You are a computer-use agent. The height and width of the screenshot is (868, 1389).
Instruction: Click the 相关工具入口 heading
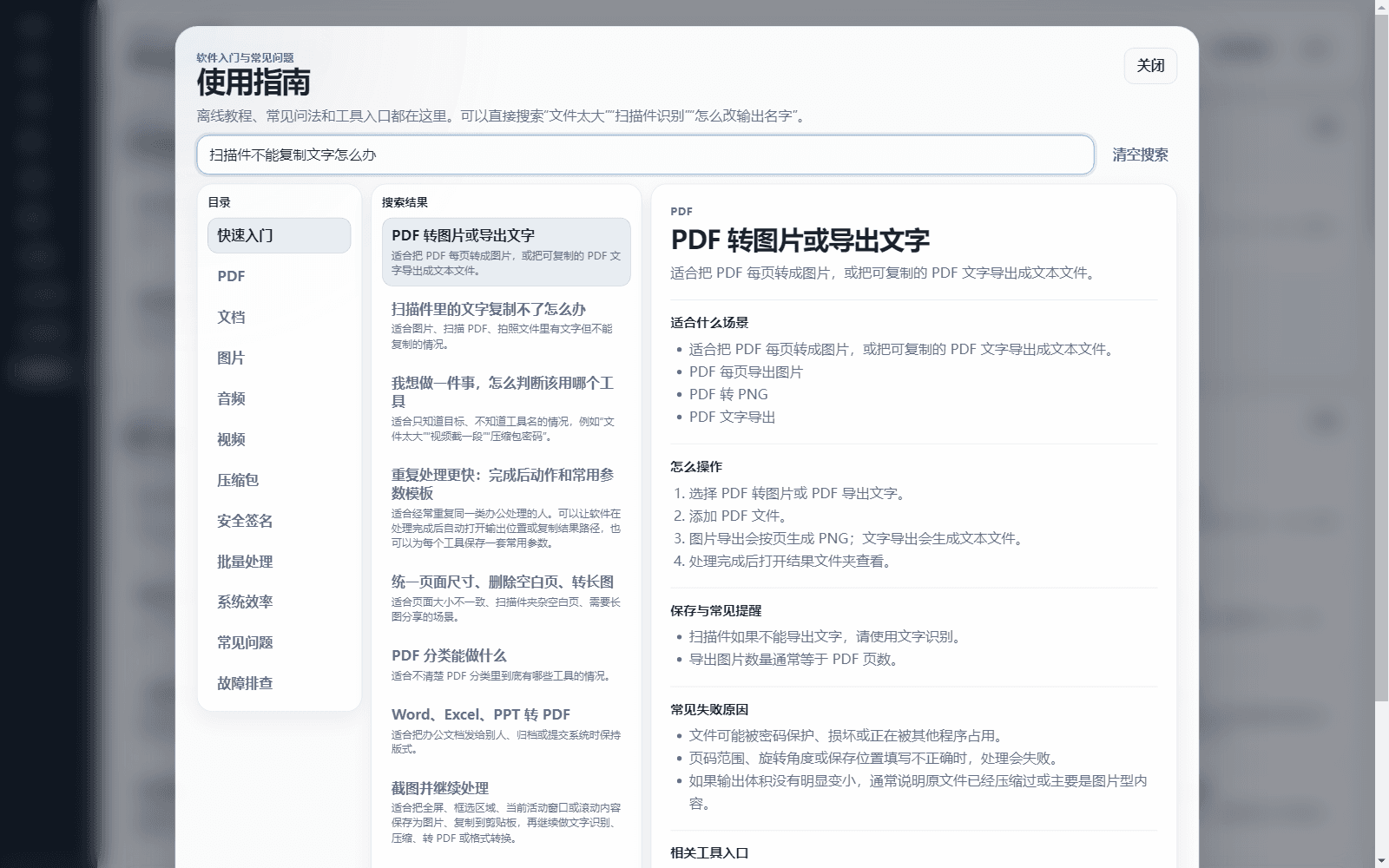(709, 852)
